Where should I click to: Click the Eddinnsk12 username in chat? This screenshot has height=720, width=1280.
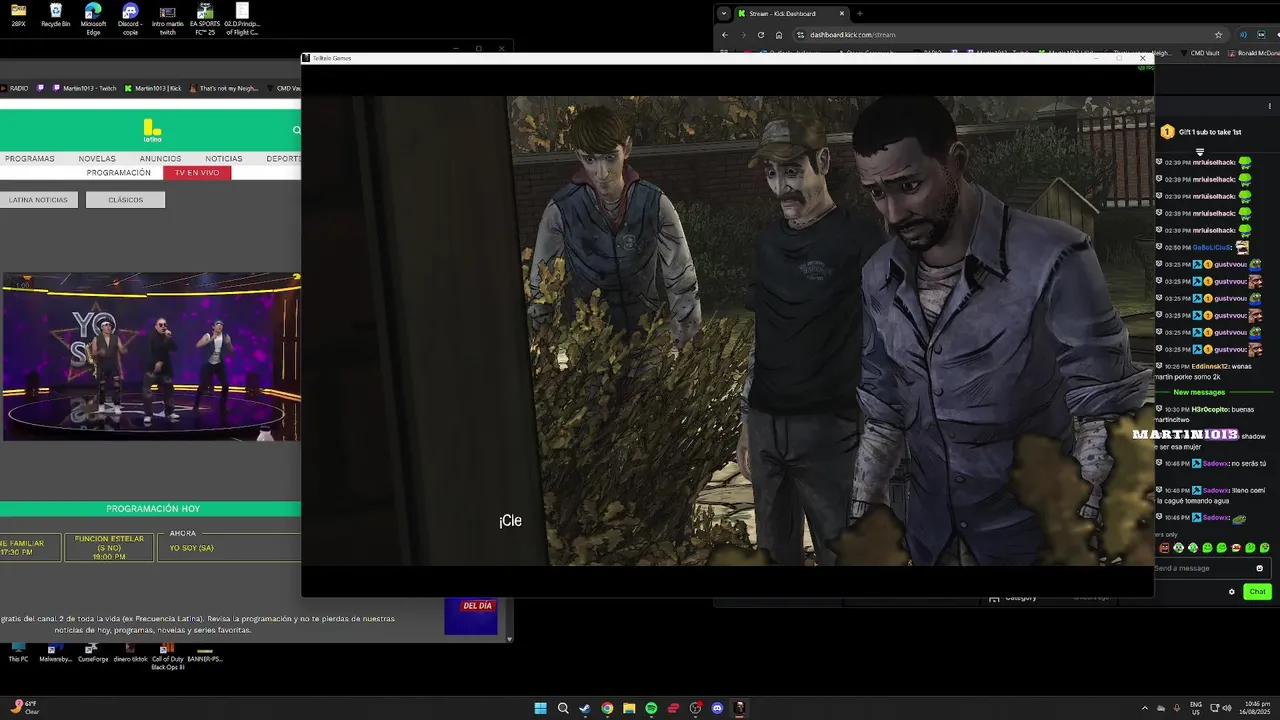coord(1209,366)
